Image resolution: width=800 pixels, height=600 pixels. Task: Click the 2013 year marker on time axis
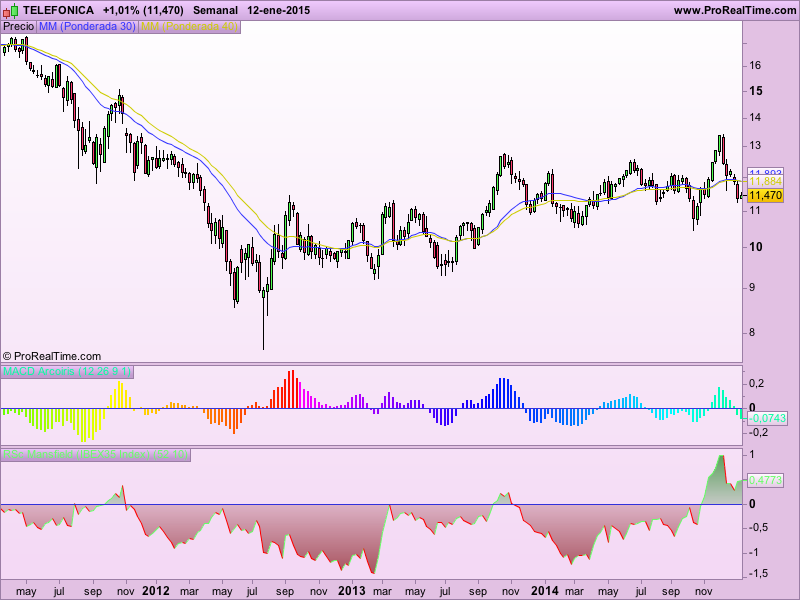pos(352,591)
